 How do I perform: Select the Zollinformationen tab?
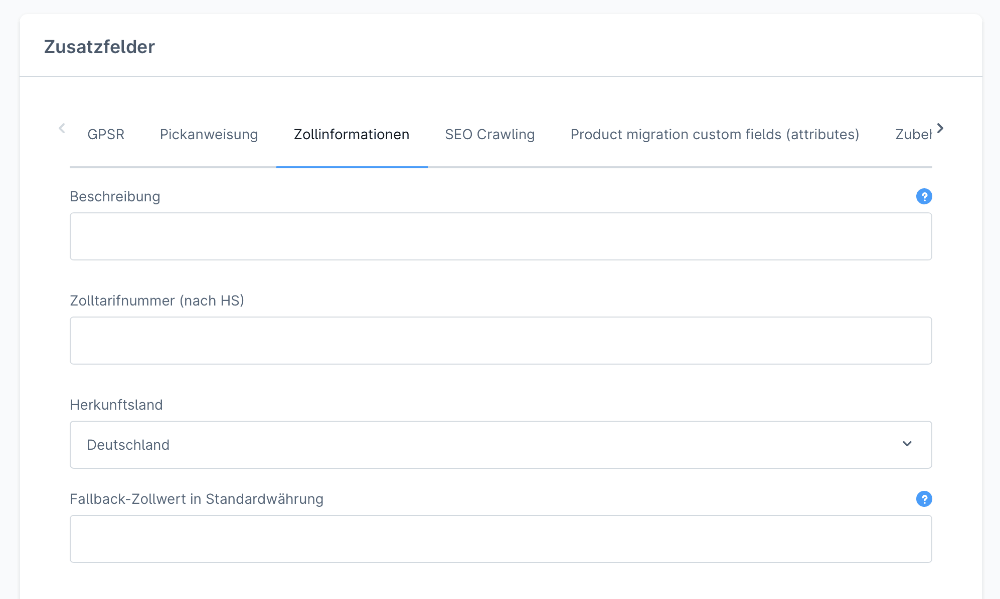click(351, 134)
